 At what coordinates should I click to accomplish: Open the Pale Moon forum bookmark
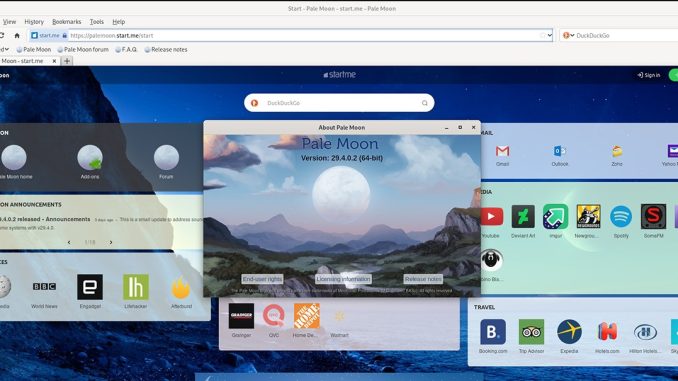click(x=83, y=49)
